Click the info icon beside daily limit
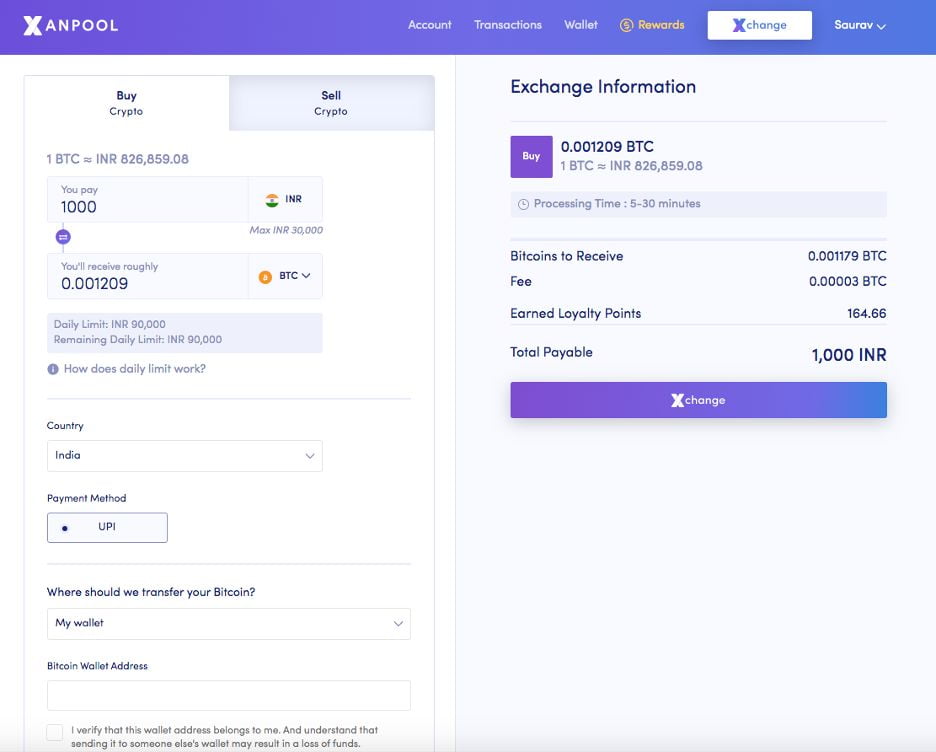This screenshot has height=752, width=936. pyautogui.click(x=53, y=369)
